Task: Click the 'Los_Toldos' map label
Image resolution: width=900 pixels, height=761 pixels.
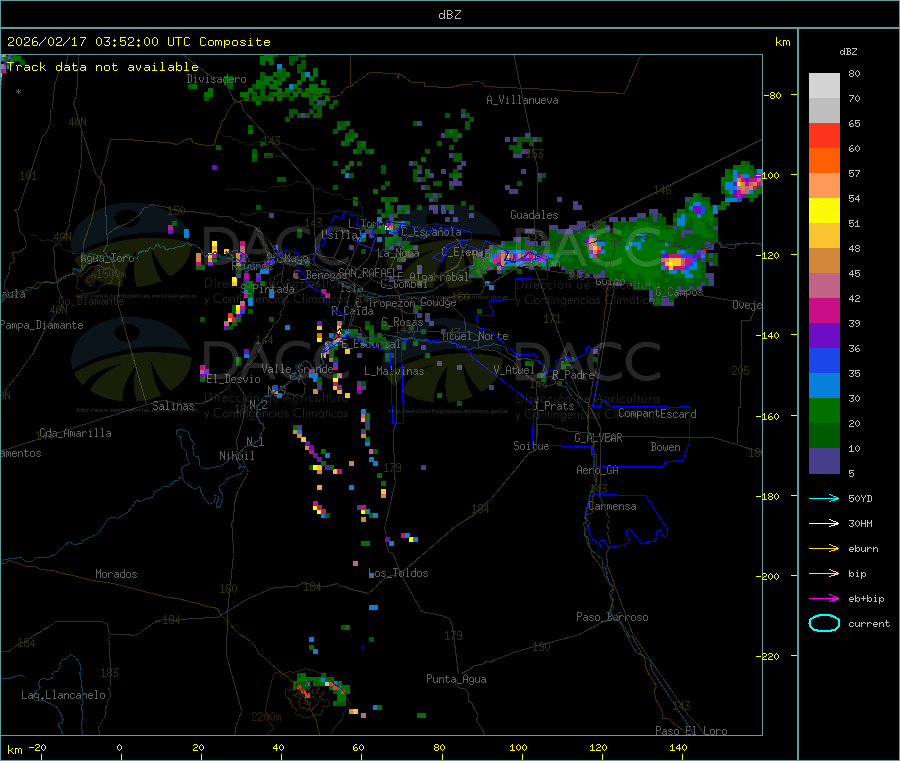Action: 398,573
